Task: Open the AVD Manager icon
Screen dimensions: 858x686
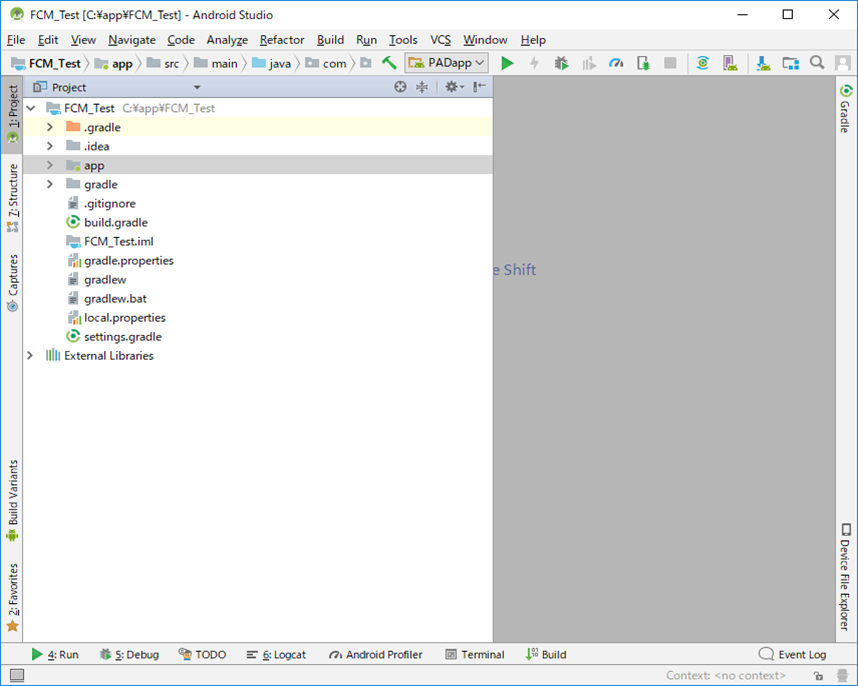Action: (731, 63)
